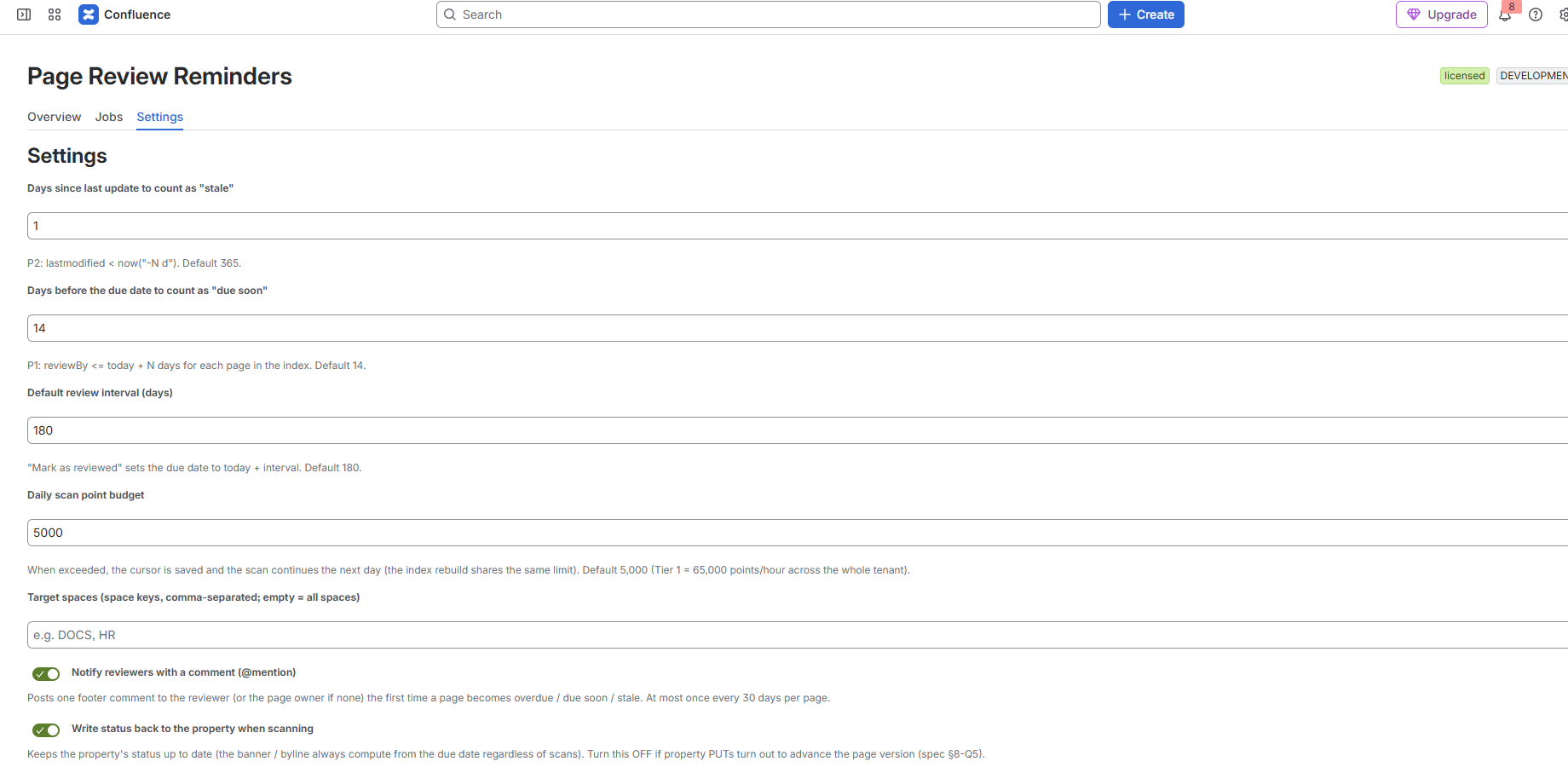Open the help question mark icon

pos(1536,14)
